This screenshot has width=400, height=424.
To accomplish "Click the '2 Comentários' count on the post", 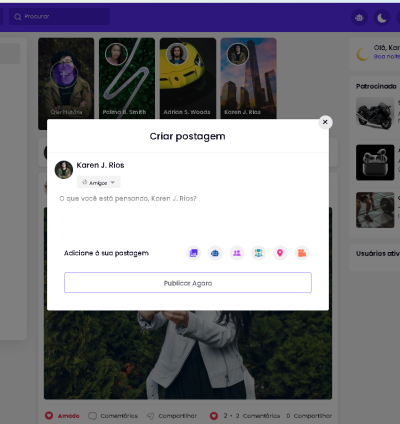I will (258, 416).
